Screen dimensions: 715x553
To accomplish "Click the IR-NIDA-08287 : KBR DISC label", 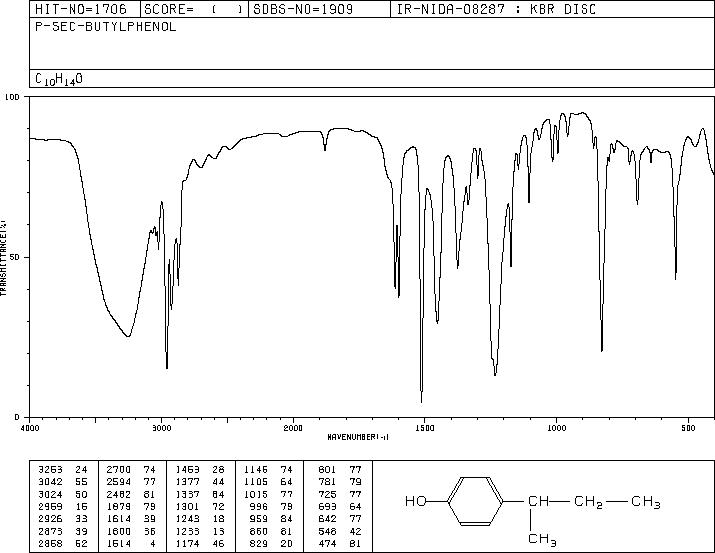I will click(x=496, y=9).
